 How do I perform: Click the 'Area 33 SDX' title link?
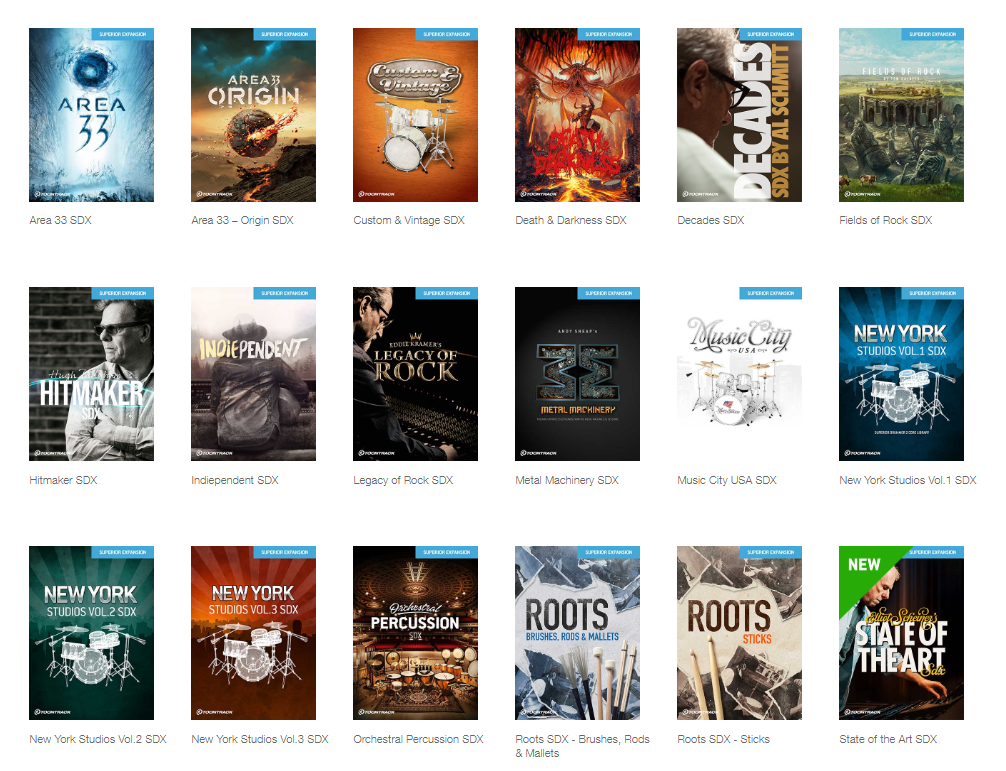(x=60, y=220)
